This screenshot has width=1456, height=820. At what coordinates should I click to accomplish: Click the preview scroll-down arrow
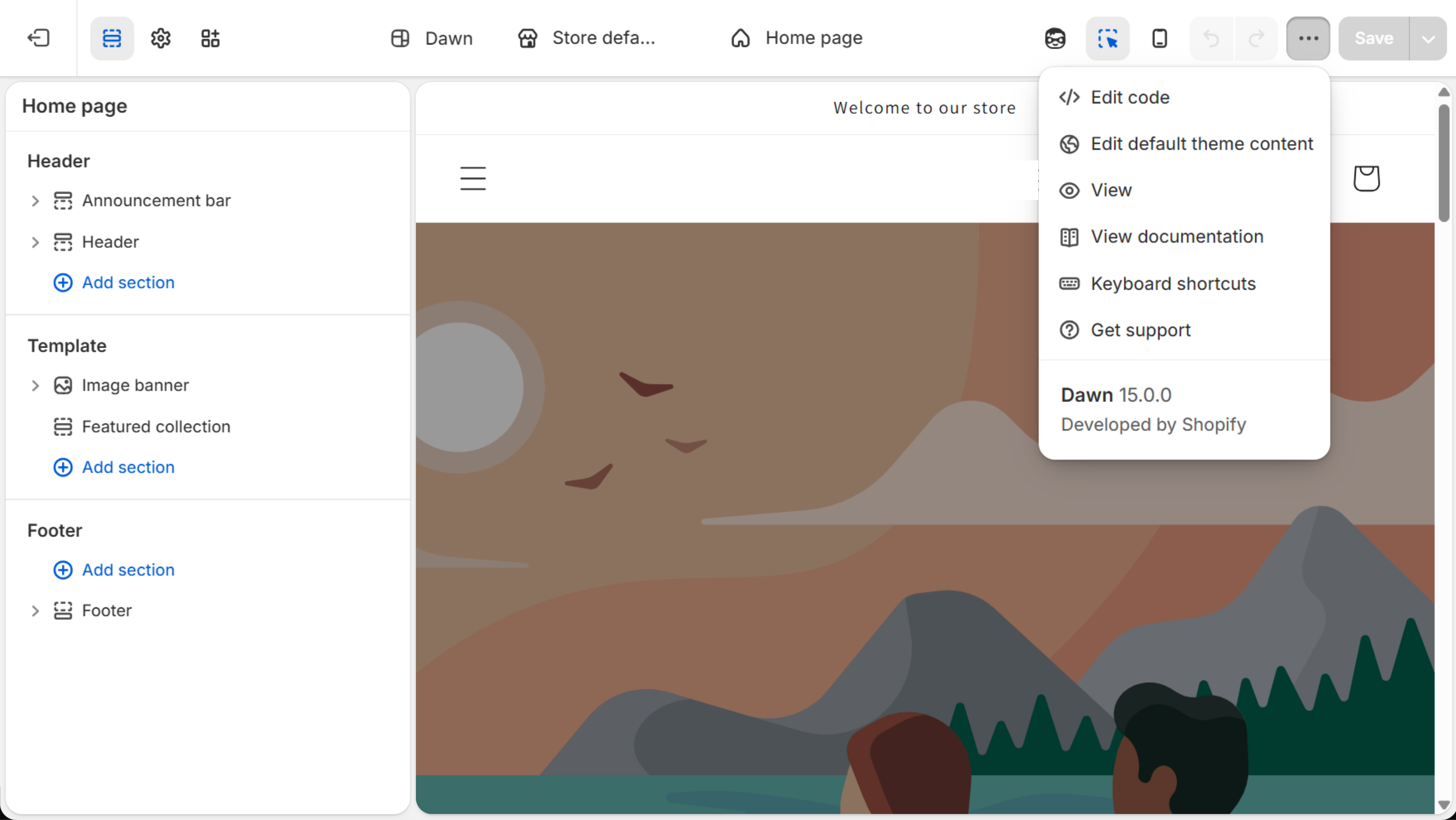1444,805
